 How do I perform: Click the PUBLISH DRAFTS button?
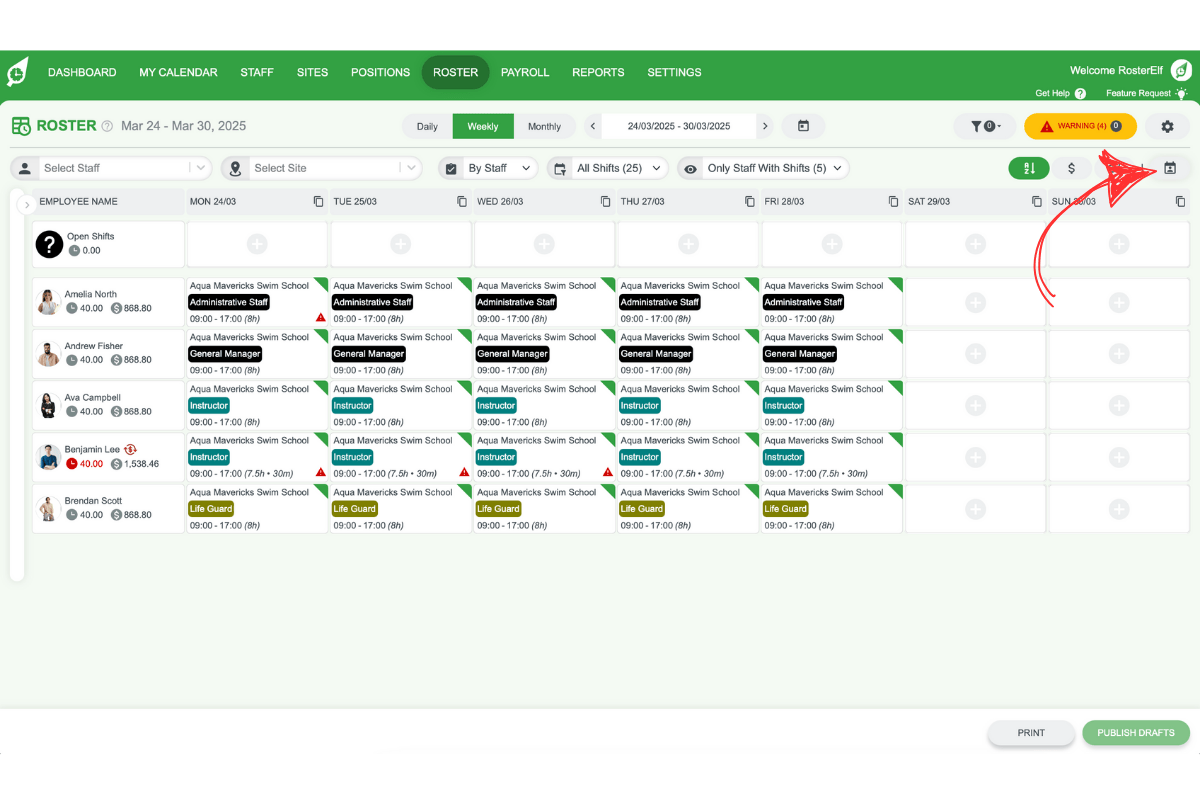point(1136,733)
